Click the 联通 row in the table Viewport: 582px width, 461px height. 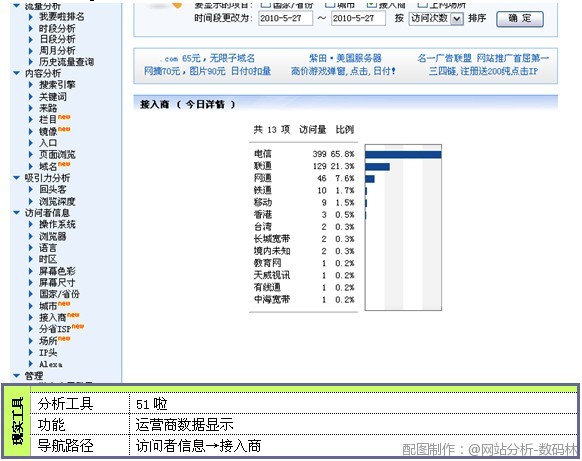pyautogui.click(x=304, y=166)
